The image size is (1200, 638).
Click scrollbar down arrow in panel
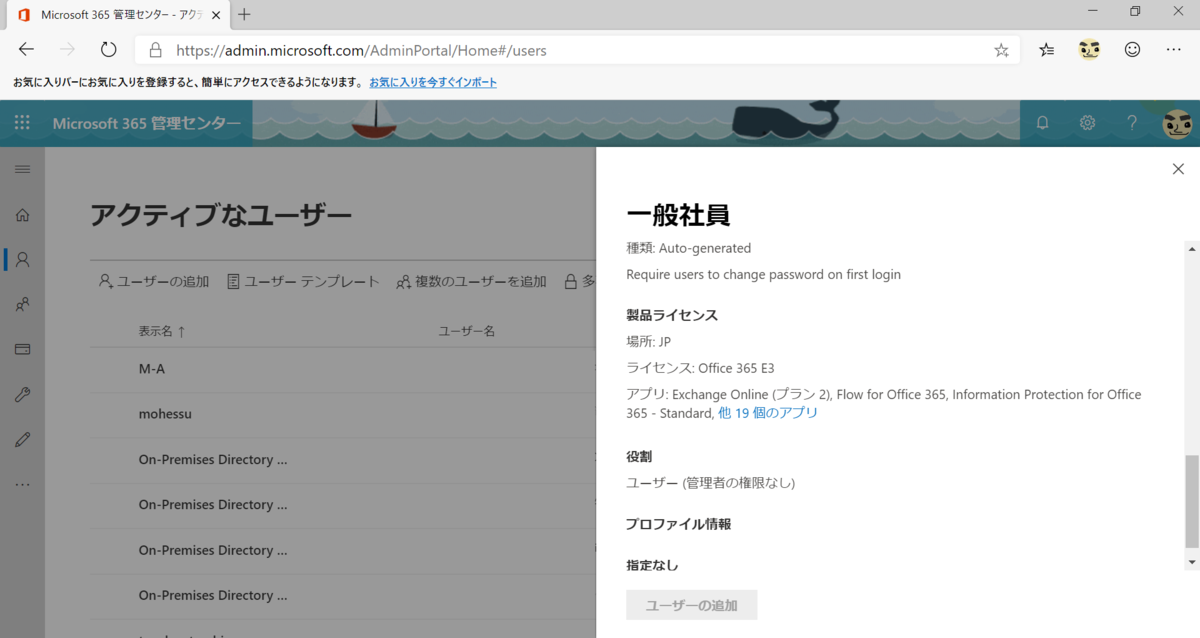1191,563
